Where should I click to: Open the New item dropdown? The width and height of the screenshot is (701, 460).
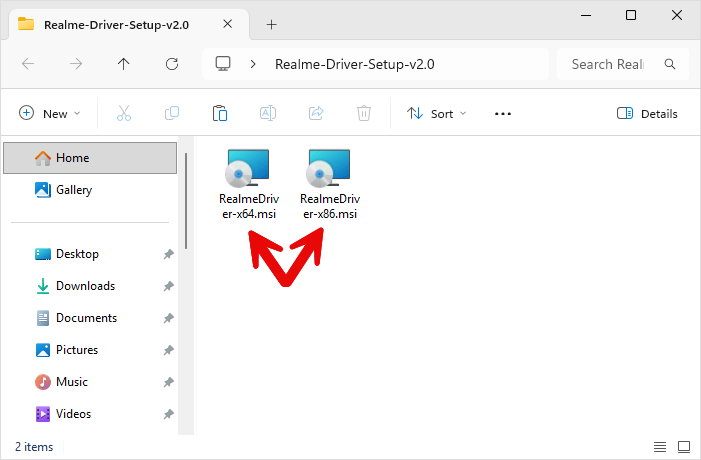click(50, 114)
